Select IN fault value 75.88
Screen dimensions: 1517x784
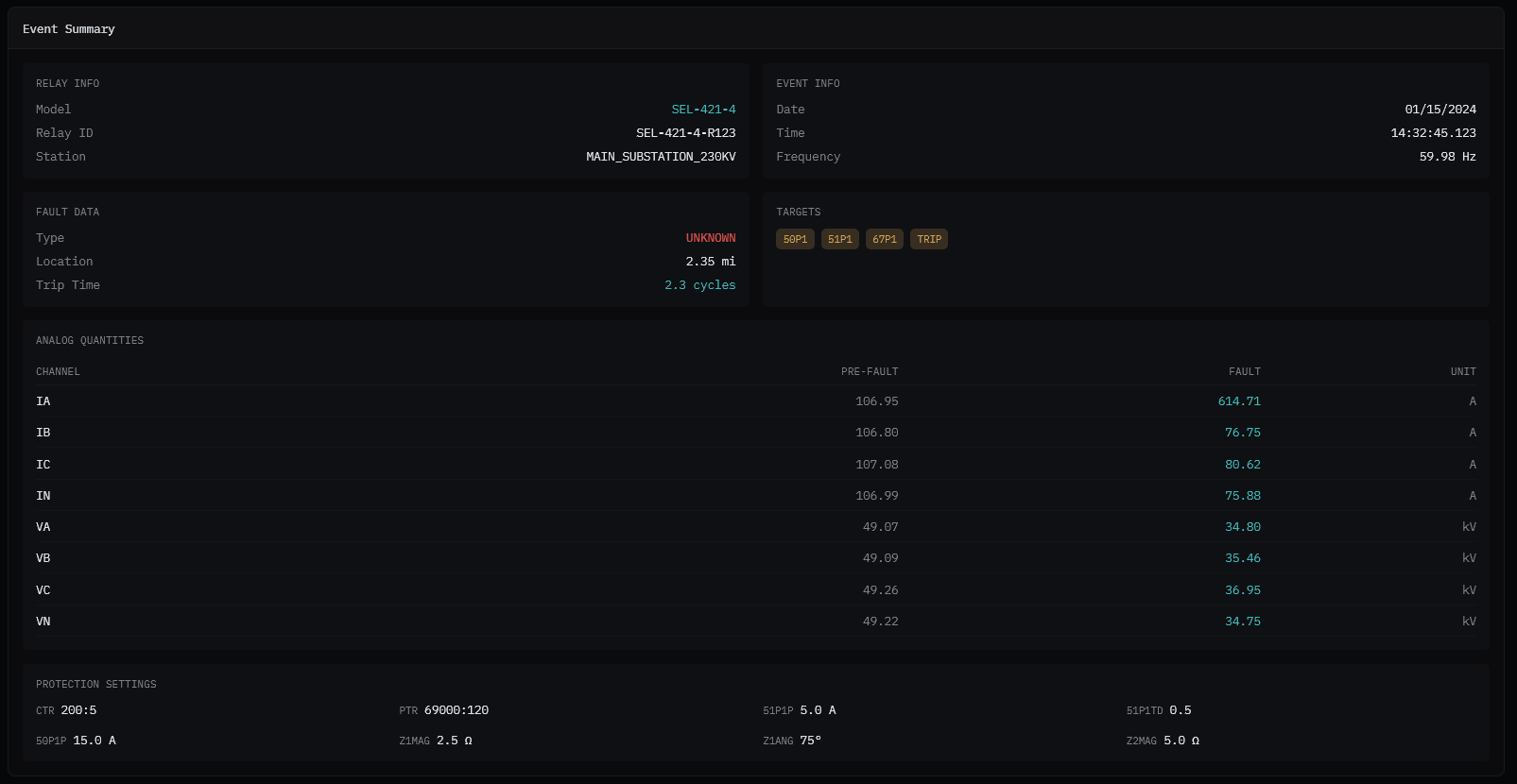(x=1243, y=496)
